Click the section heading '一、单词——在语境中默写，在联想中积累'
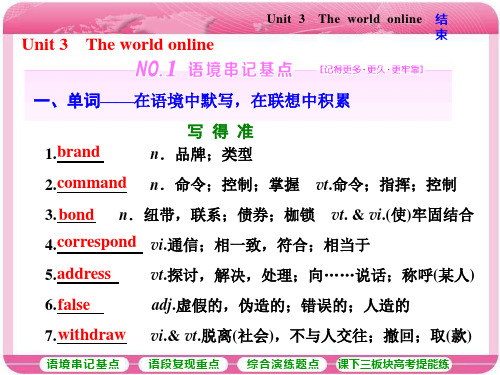 (192, 100)
